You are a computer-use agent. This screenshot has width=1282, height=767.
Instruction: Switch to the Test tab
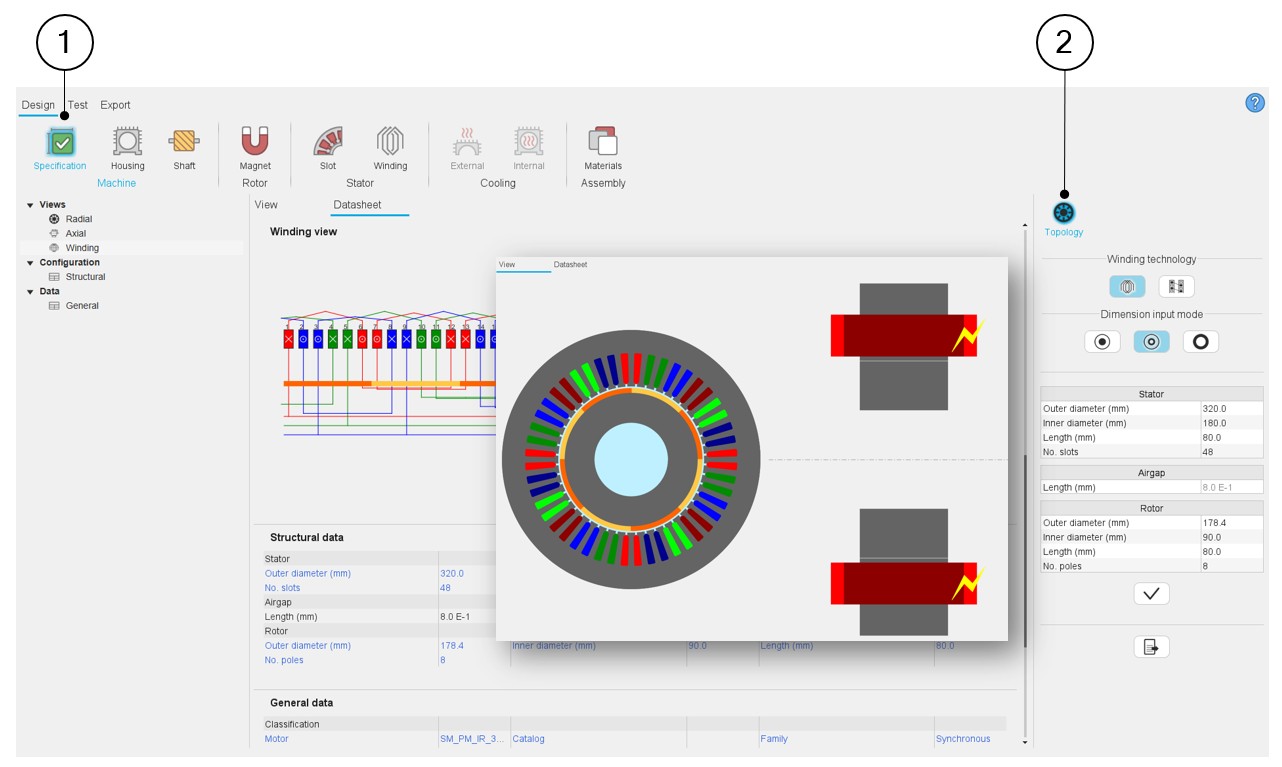tap(78, 105)
